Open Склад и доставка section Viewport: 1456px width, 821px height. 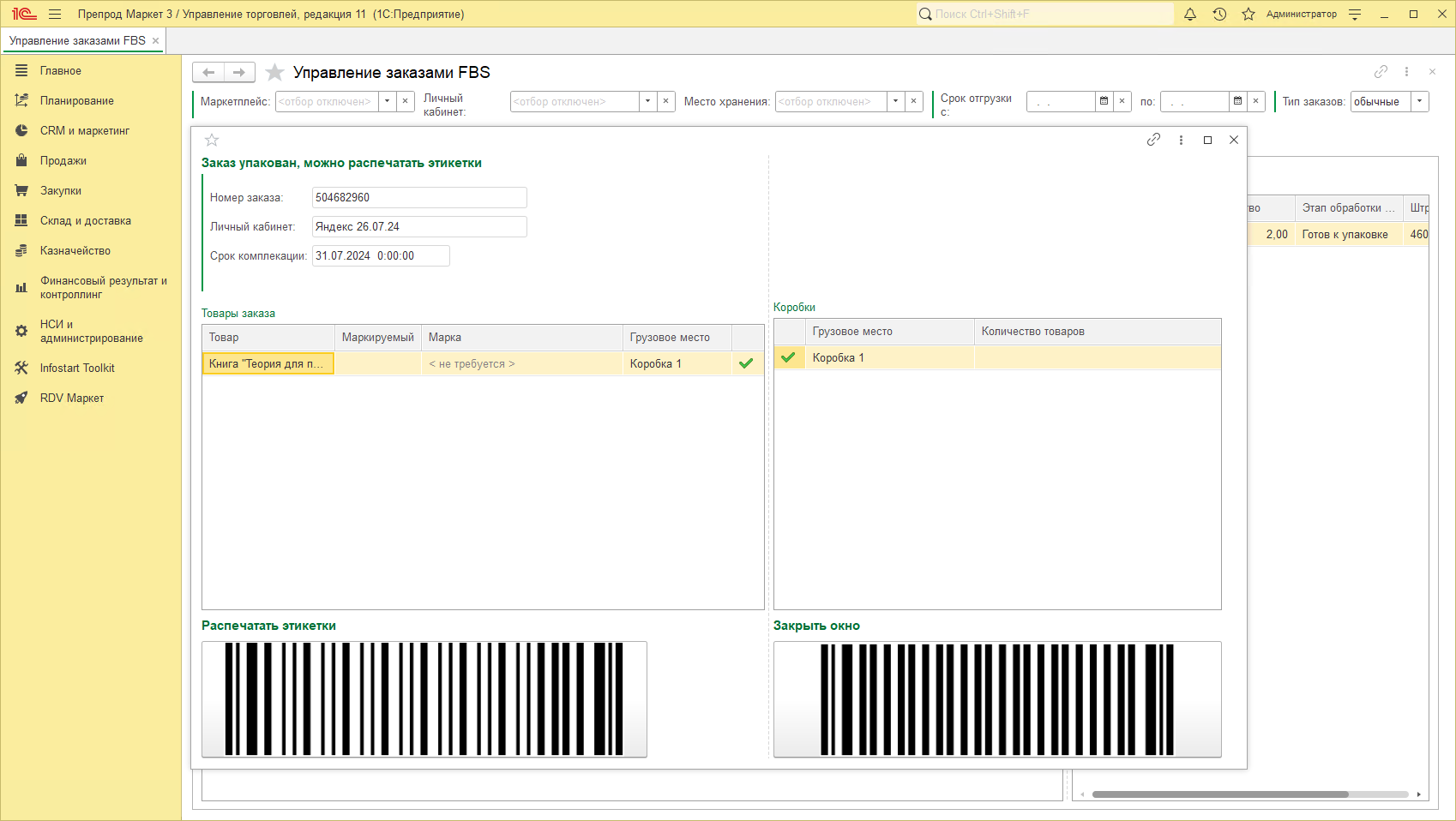pos(85,220)
